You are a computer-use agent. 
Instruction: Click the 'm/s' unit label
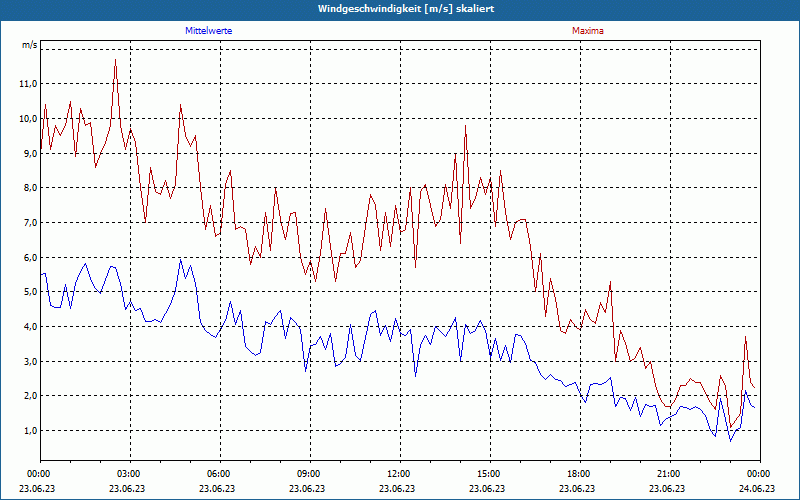(x=30, y=45)
